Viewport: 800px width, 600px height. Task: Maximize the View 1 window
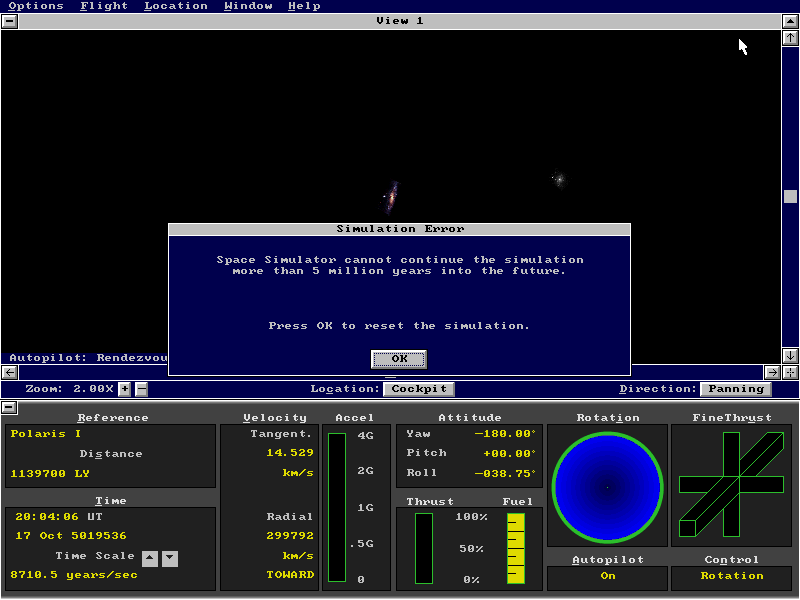point(790,21)
